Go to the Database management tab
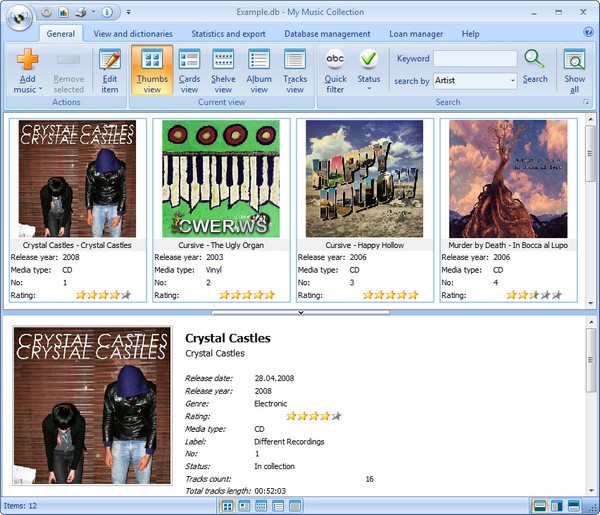 [327, 34]
